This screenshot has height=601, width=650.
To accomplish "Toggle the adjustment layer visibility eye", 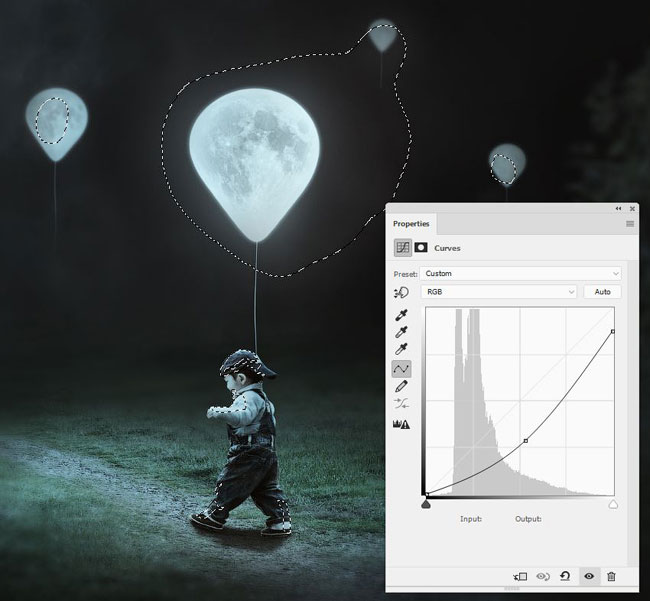I will 589,576.
